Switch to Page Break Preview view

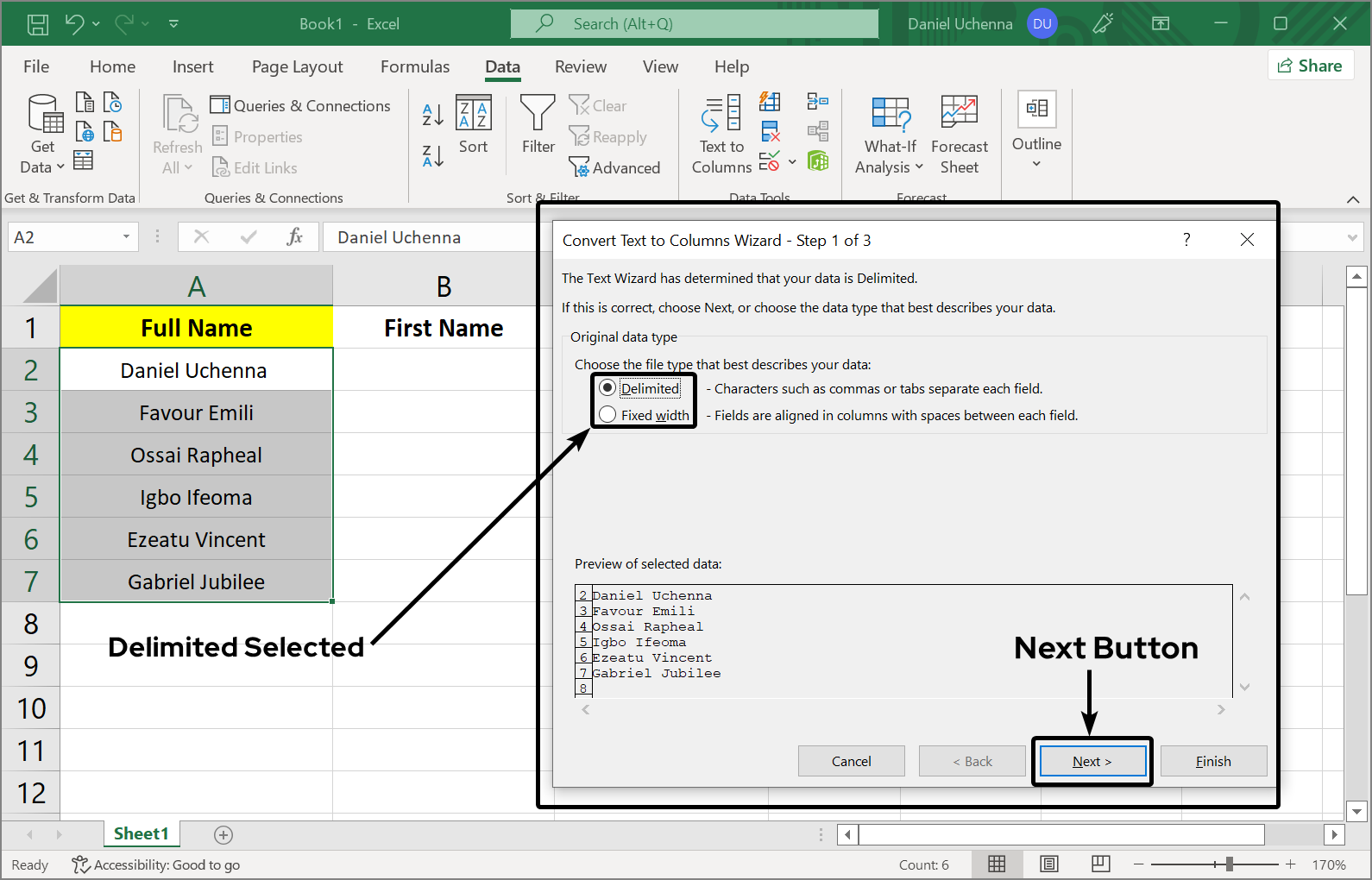click(1100, 864)
